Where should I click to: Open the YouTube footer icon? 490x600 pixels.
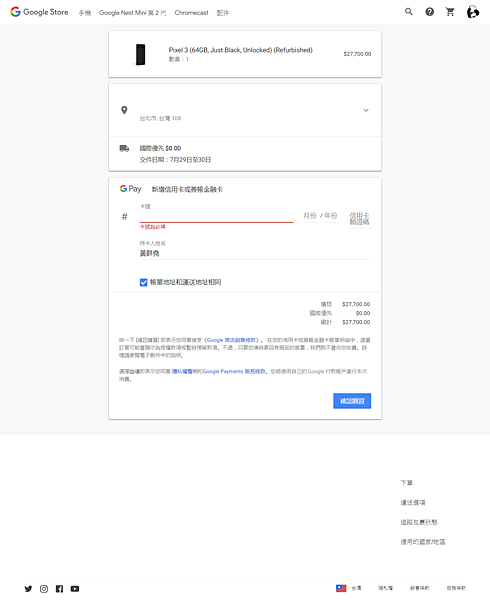point(75,589)
